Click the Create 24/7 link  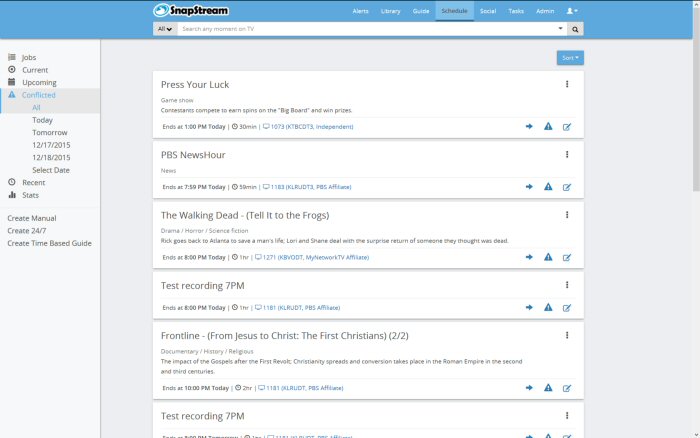[x=27, y=230]
